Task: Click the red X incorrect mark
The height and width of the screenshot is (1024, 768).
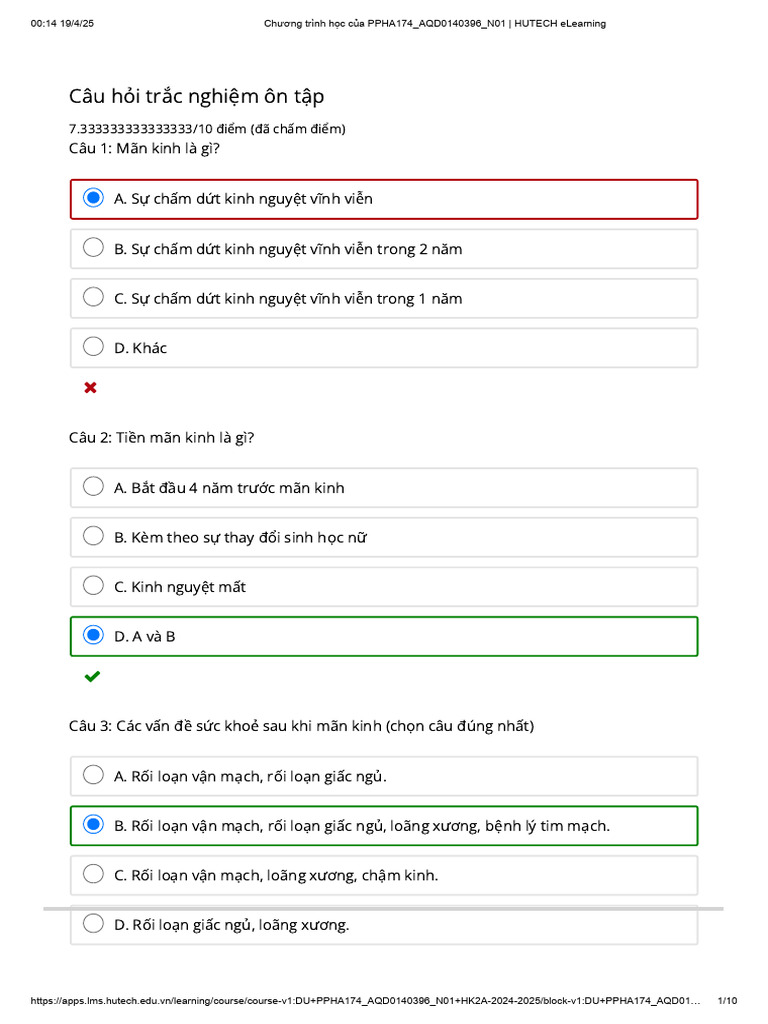Action: (91, 388)
